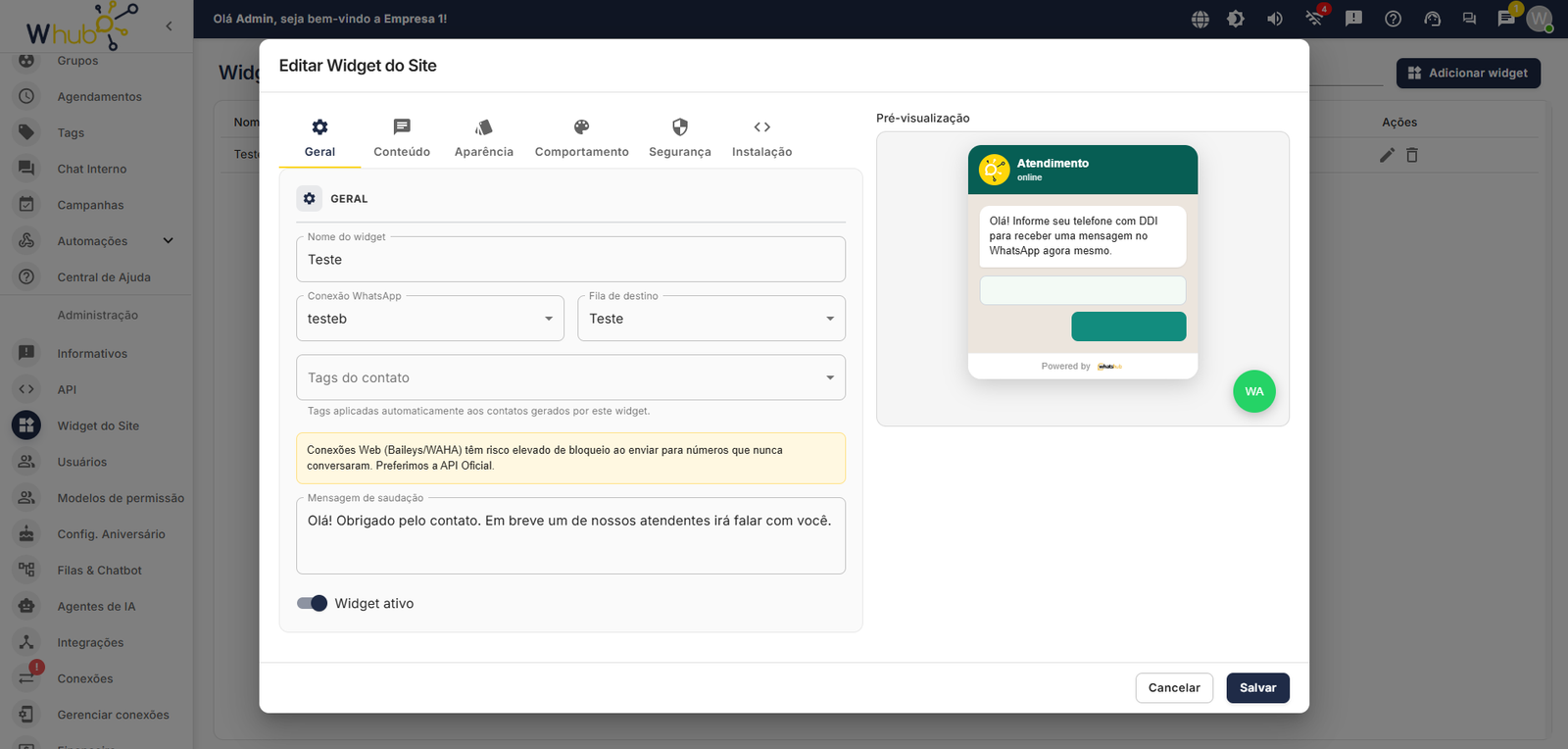This screenshot has width=1568, height=749.
Task: Click the support headset icon
Action: point(1432,19)
